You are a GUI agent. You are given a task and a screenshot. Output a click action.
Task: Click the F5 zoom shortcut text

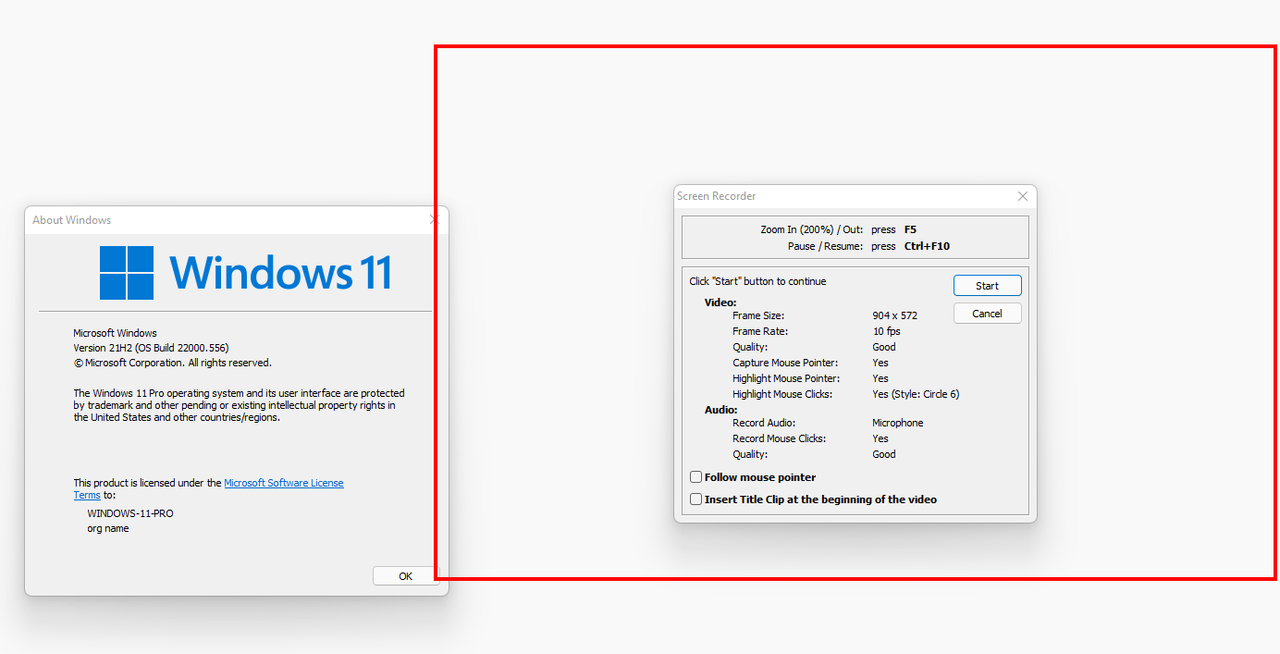click(x=910, y=230)
